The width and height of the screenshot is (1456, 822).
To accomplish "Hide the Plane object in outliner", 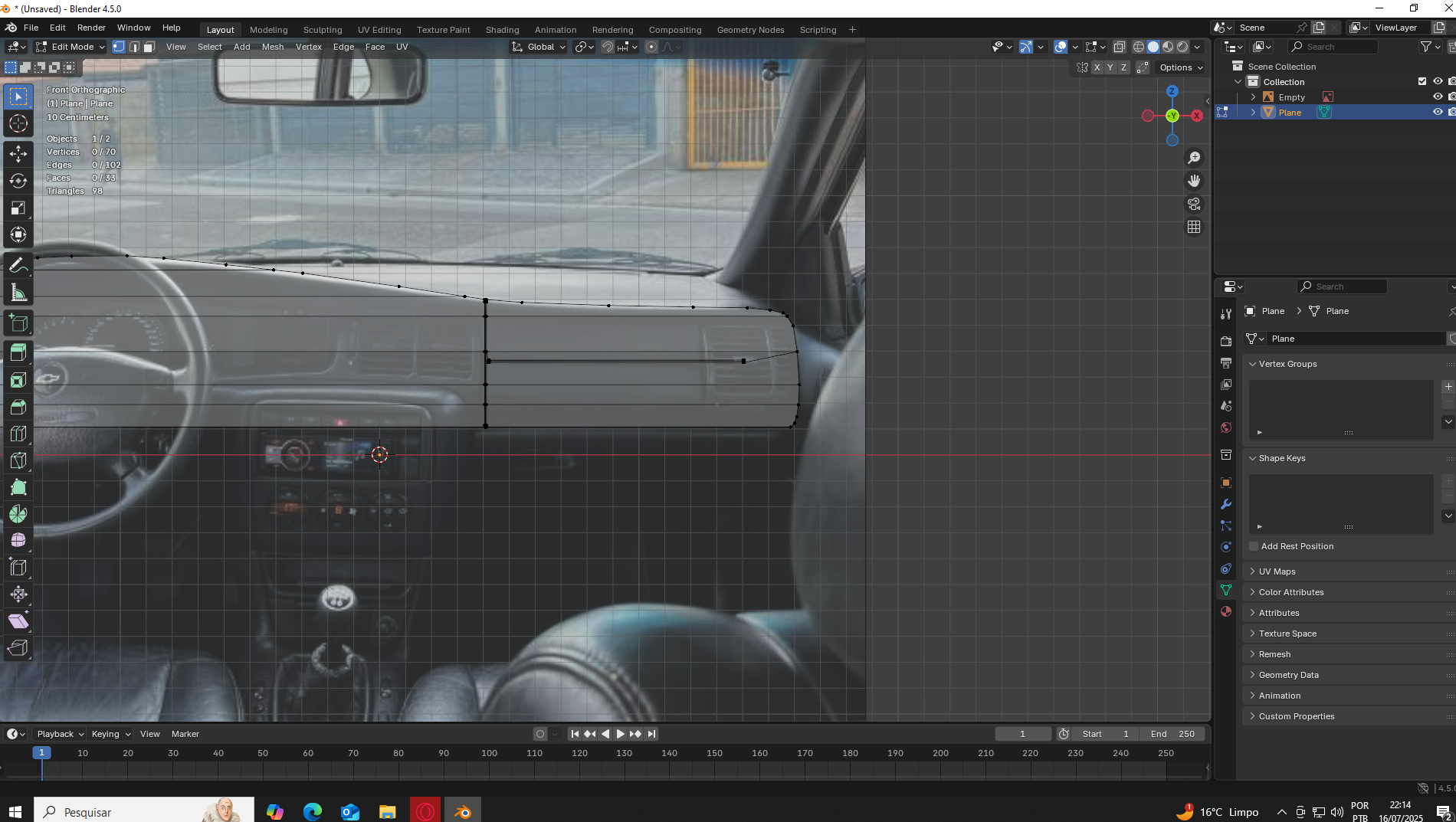I will [x=1438, y=113].
